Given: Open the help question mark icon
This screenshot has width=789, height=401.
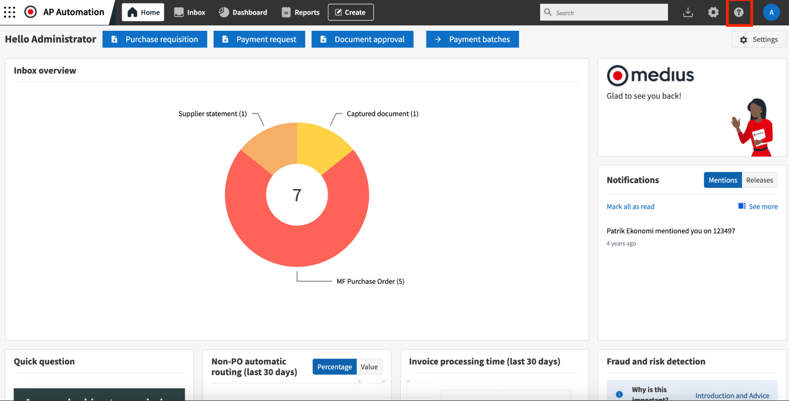Looking at the screenshot, I should coord(739,13).
